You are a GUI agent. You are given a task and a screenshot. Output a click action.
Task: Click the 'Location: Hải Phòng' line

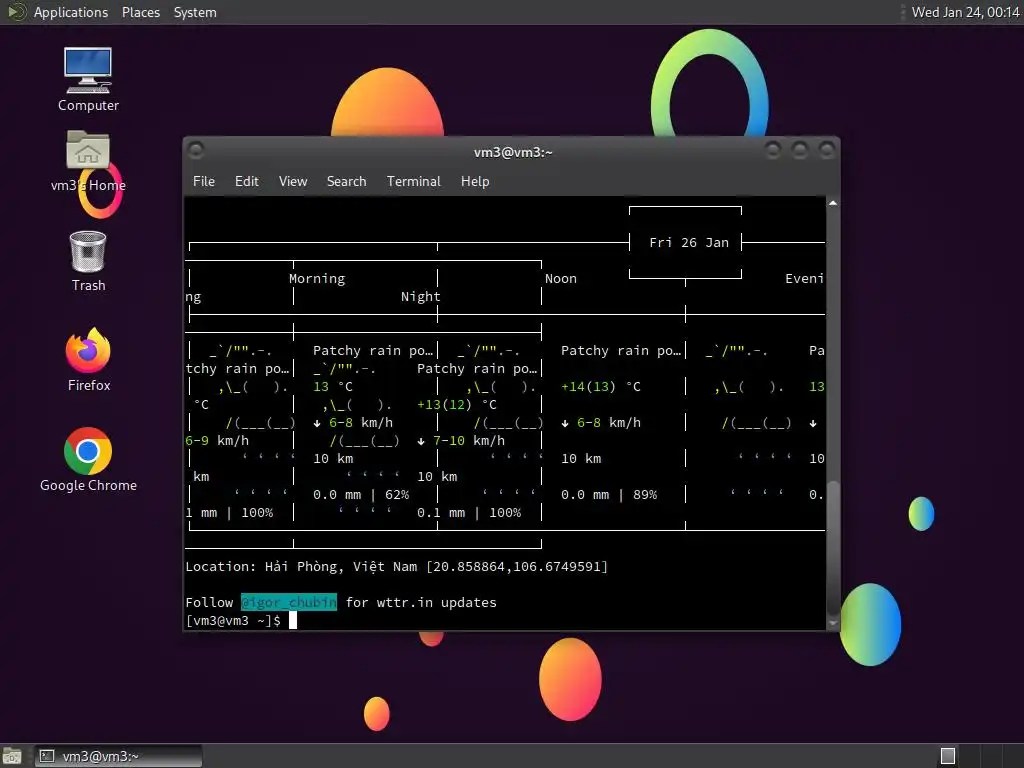pyautogui.click(x=397, y=566)
